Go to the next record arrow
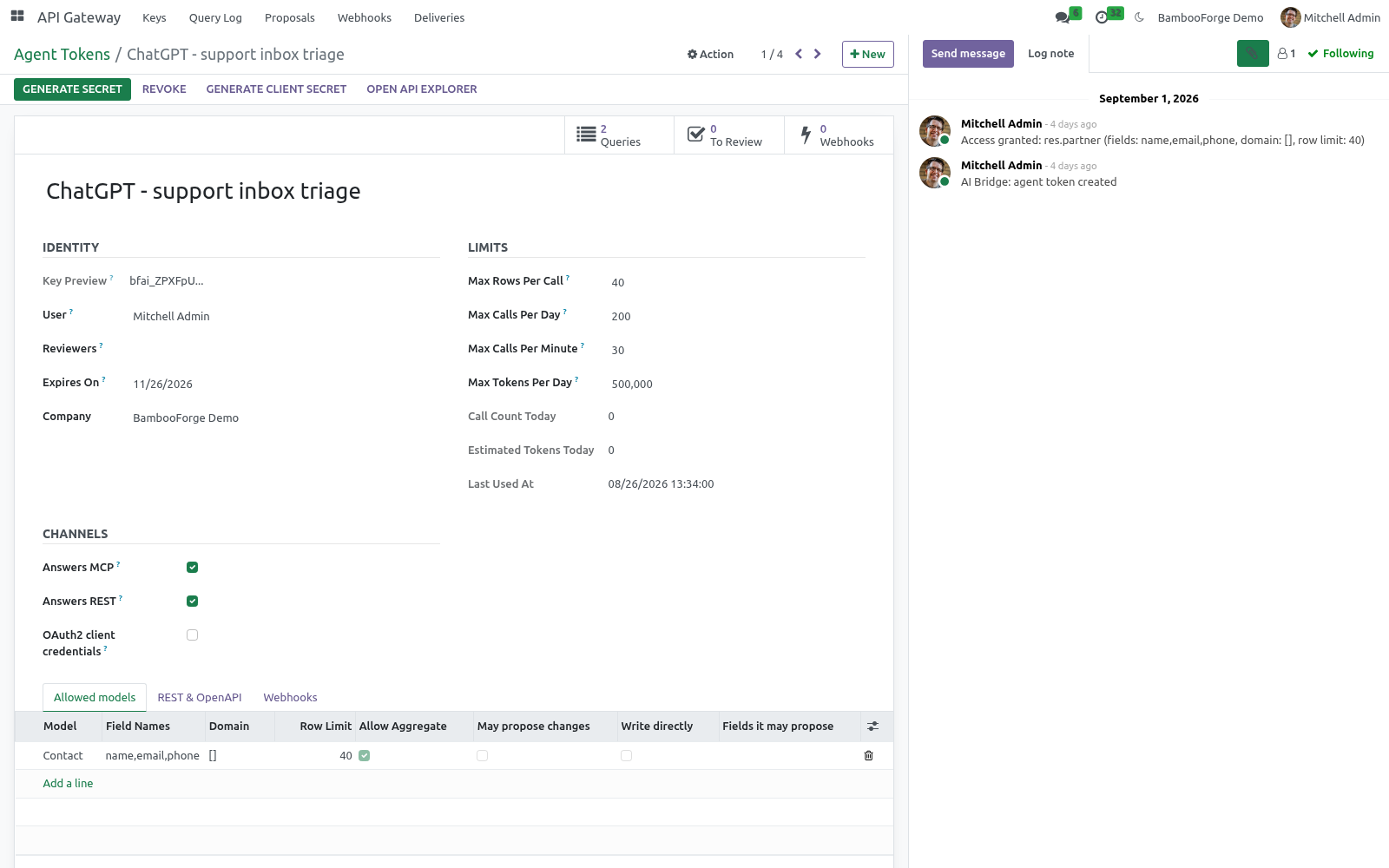1389x868 pixels. click(817, 54)
